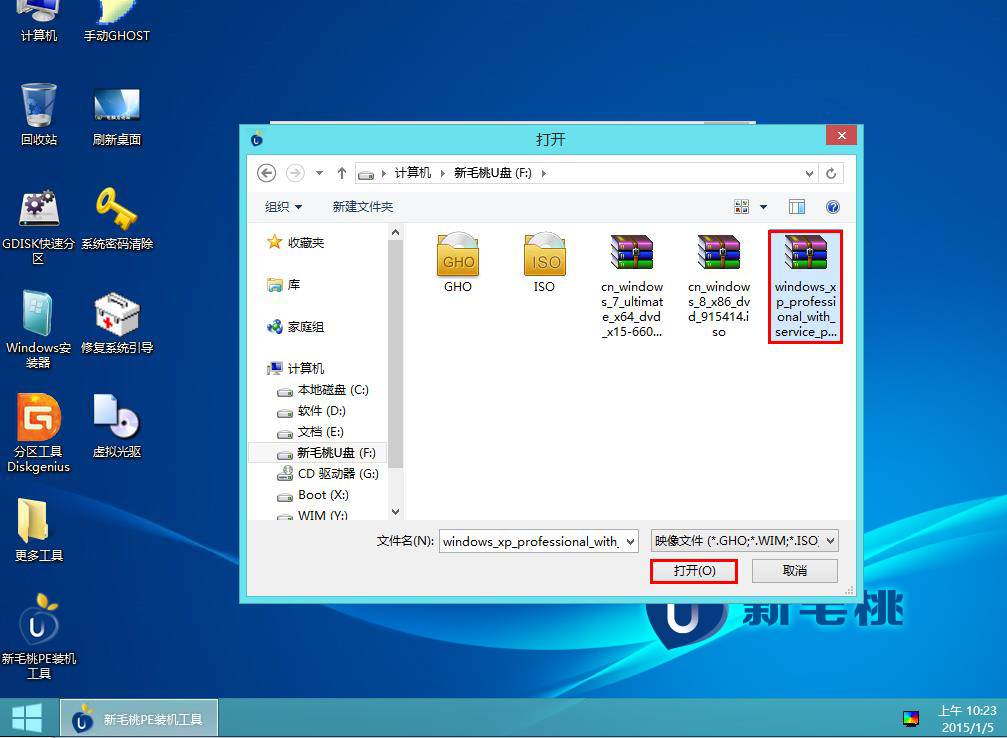1007x738 pixels.
Task: Launch the 手动GHOST desktop shortcut
Action: coord(117,22)
